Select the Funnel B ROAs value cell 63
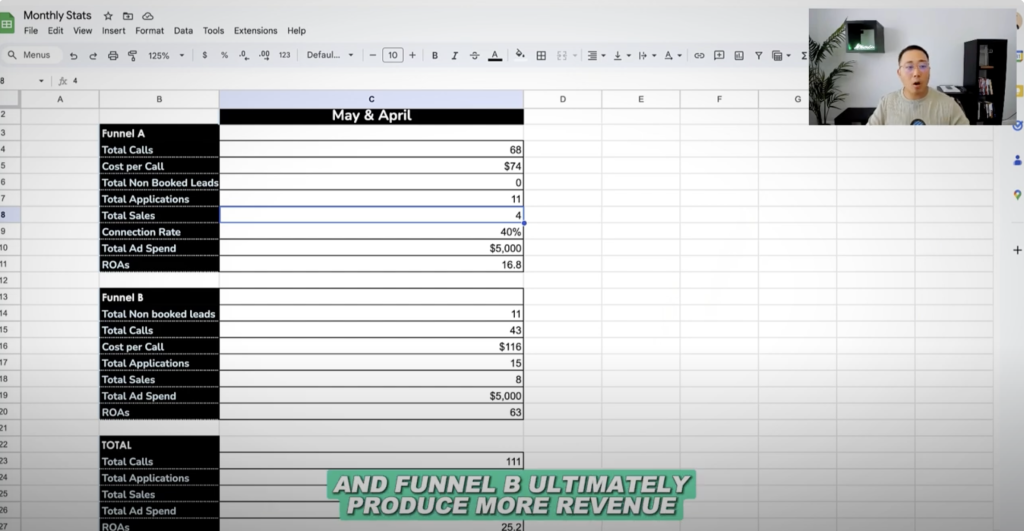The width and height of the screenshot is (1024, 531). tap(371, 412)
